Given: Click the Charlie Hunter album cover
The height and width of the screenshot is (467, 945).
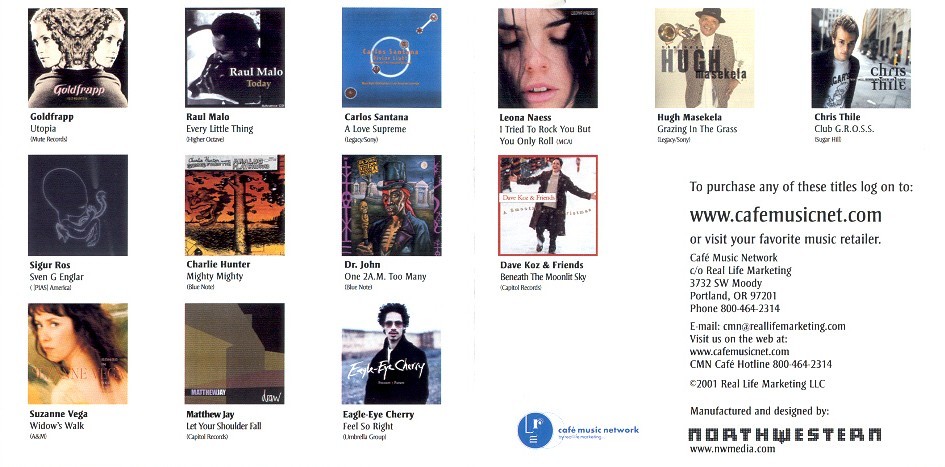Looking at the screenshot, I should (x=235, y=205).
